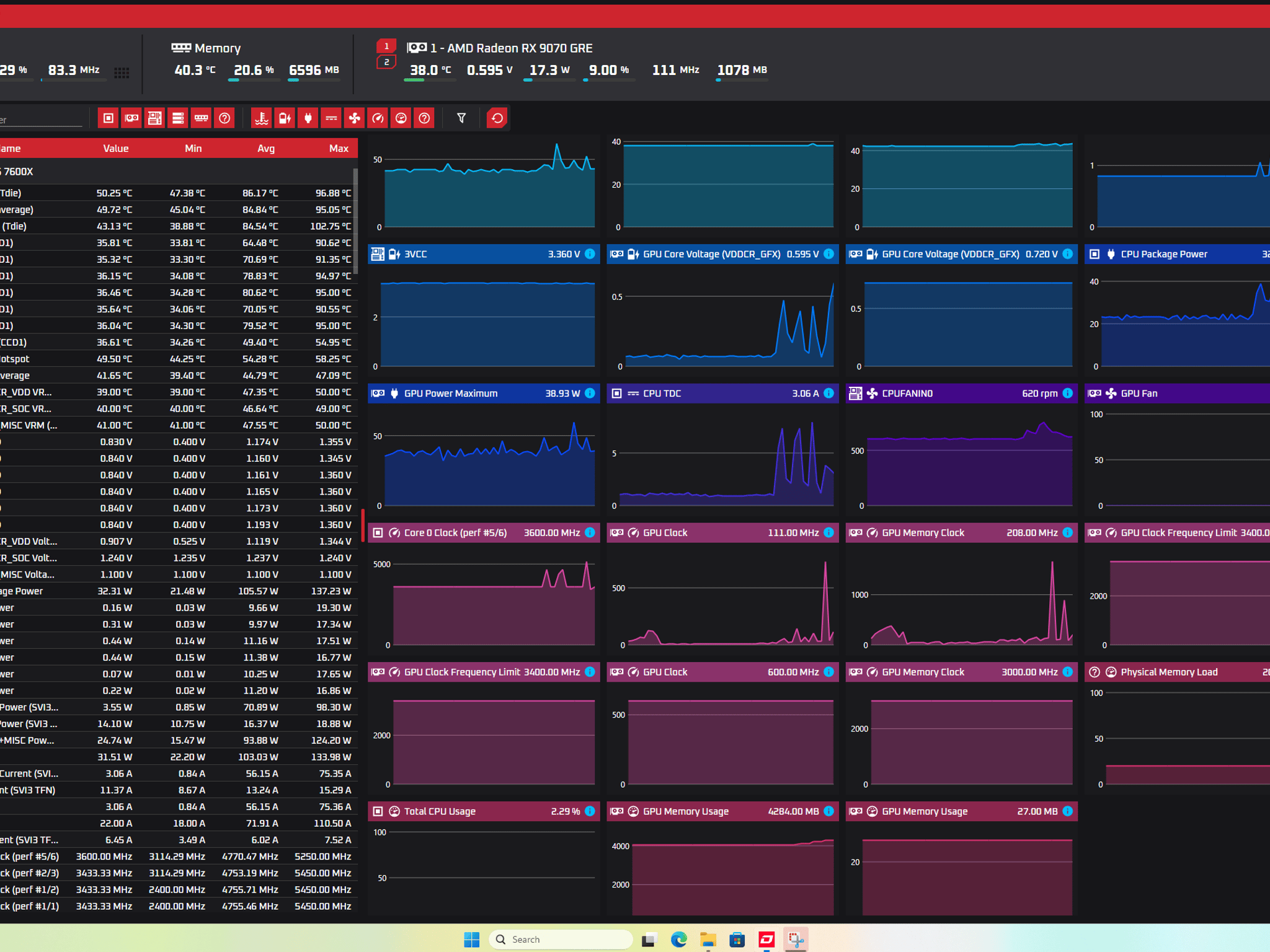Toggle the storage drive sensor filter
Screen dimensions: 1270x952
pyautogui.click(x=178, y=118)
